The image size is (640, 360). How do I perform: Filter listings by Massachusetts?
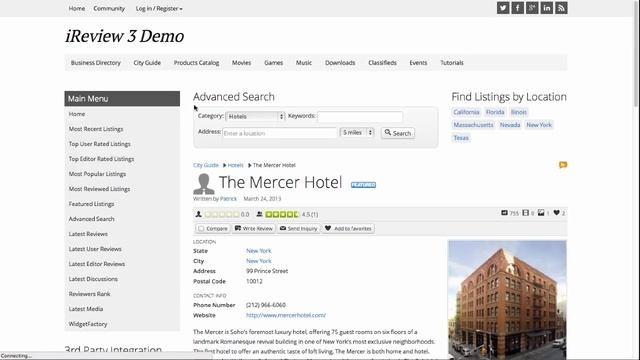pos(473,125)
